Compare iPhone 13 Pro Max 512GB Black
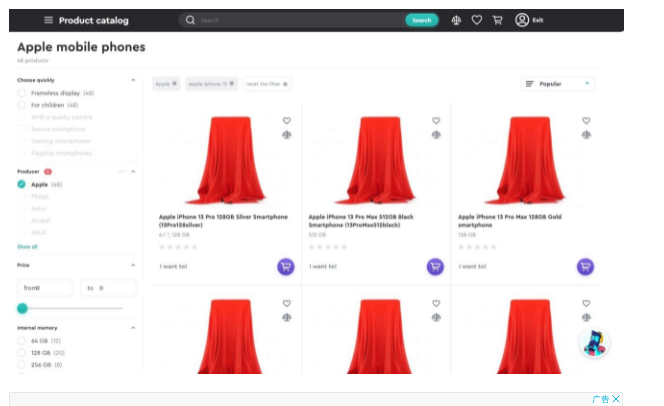Viewport: 664px width, 406px height. [x=436, y=135]
